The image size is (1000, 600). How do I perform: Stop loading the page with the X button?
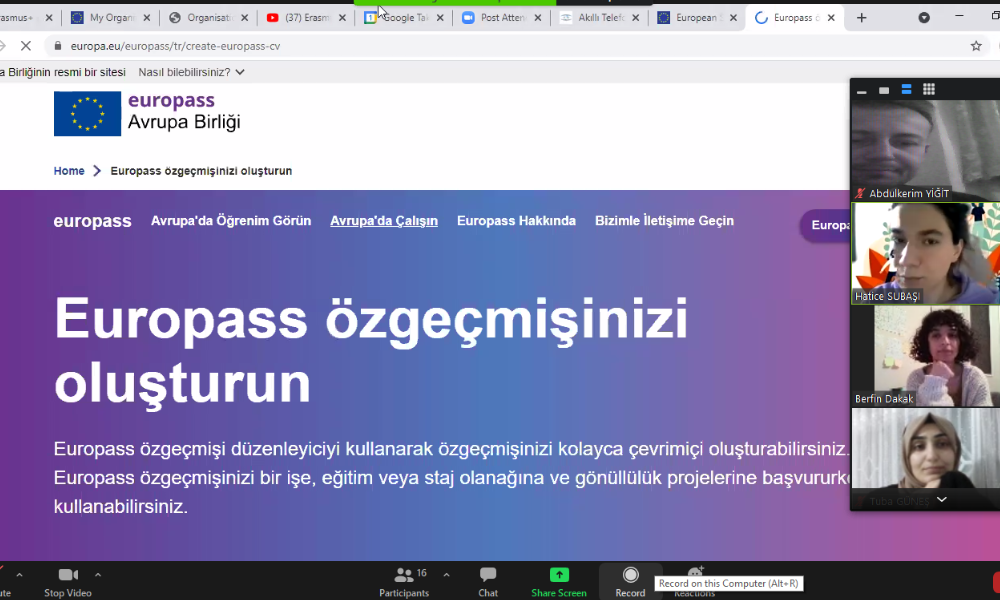coord(26,46)
